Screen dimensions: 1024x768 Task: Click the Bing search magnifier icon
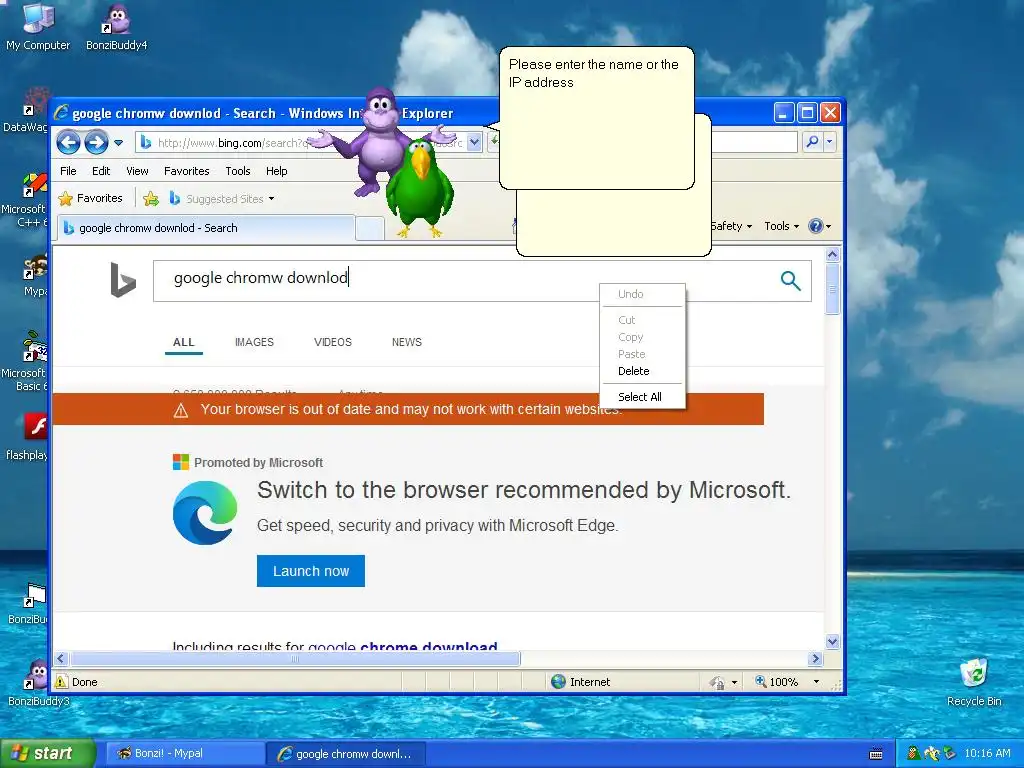pyautogui.click(x=790, y=281)
